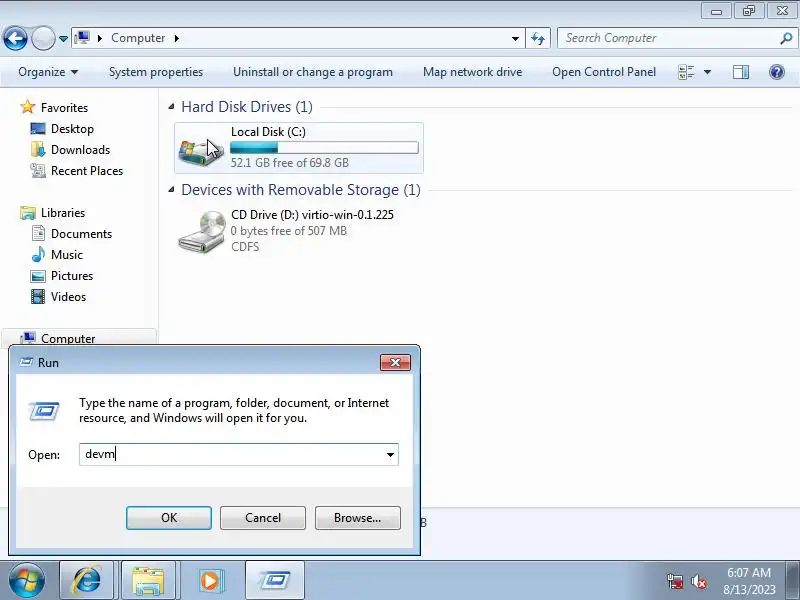Image resolution: width=800 pixels, height=600 pixels.
Task: Click the magnifier search icon
Action: tap(786, 38)
